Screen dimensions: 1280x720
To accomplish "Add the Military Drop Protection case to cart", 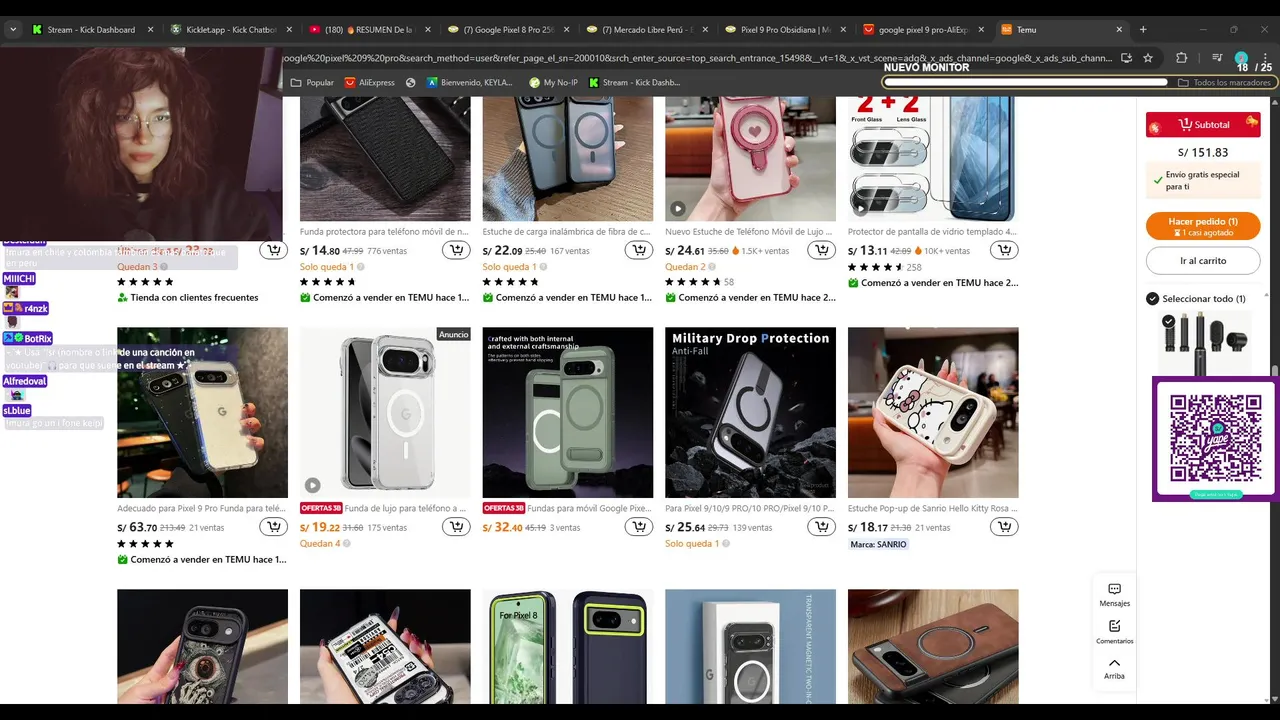I will [821, 527].
